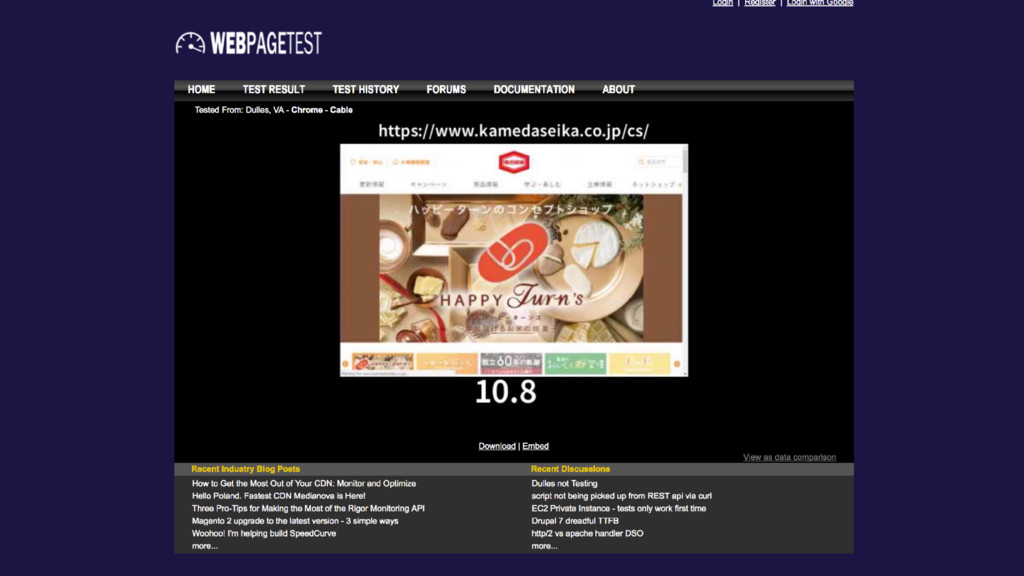Open the FORUMS menu item
The width and height of the screenshot is (1024, 576).
point(446,89)
